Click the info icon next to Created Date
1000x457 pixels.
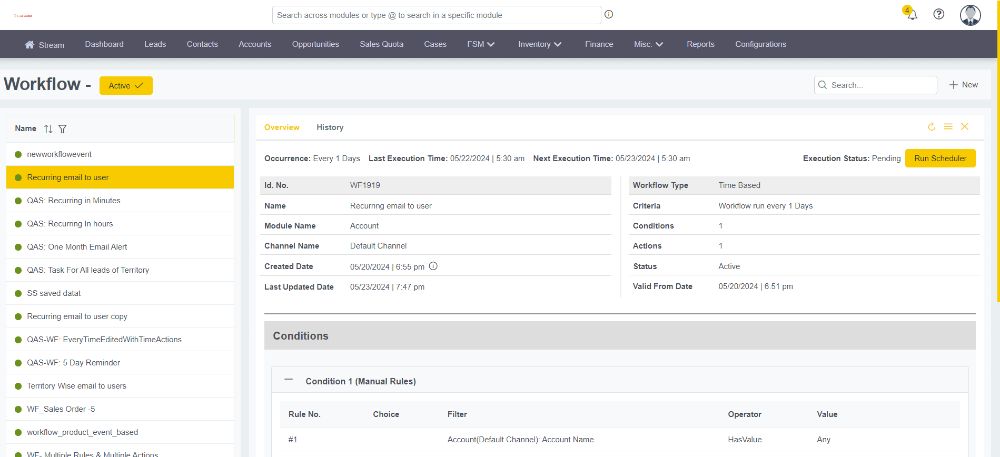click(x=433, y=266)
